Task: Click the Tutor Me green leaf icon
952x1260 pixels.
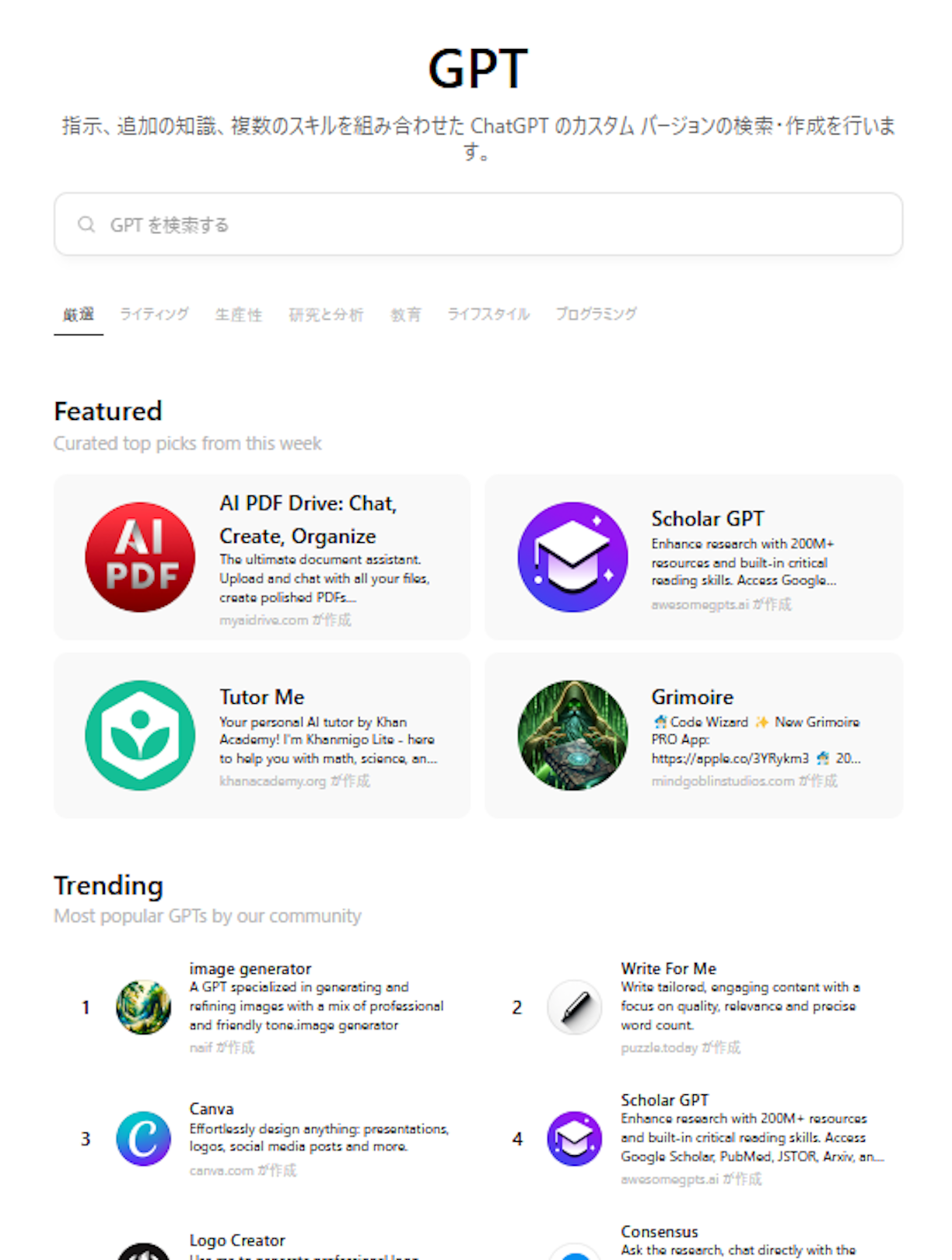Action: tap(140, 735)
